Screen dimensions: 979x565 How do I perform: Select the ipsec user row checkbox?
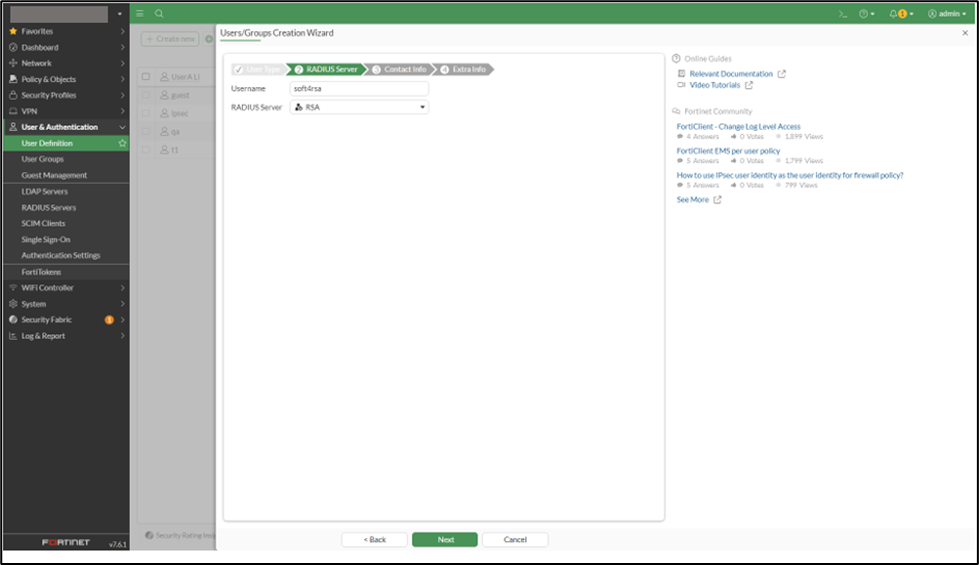tap(146, 113)
